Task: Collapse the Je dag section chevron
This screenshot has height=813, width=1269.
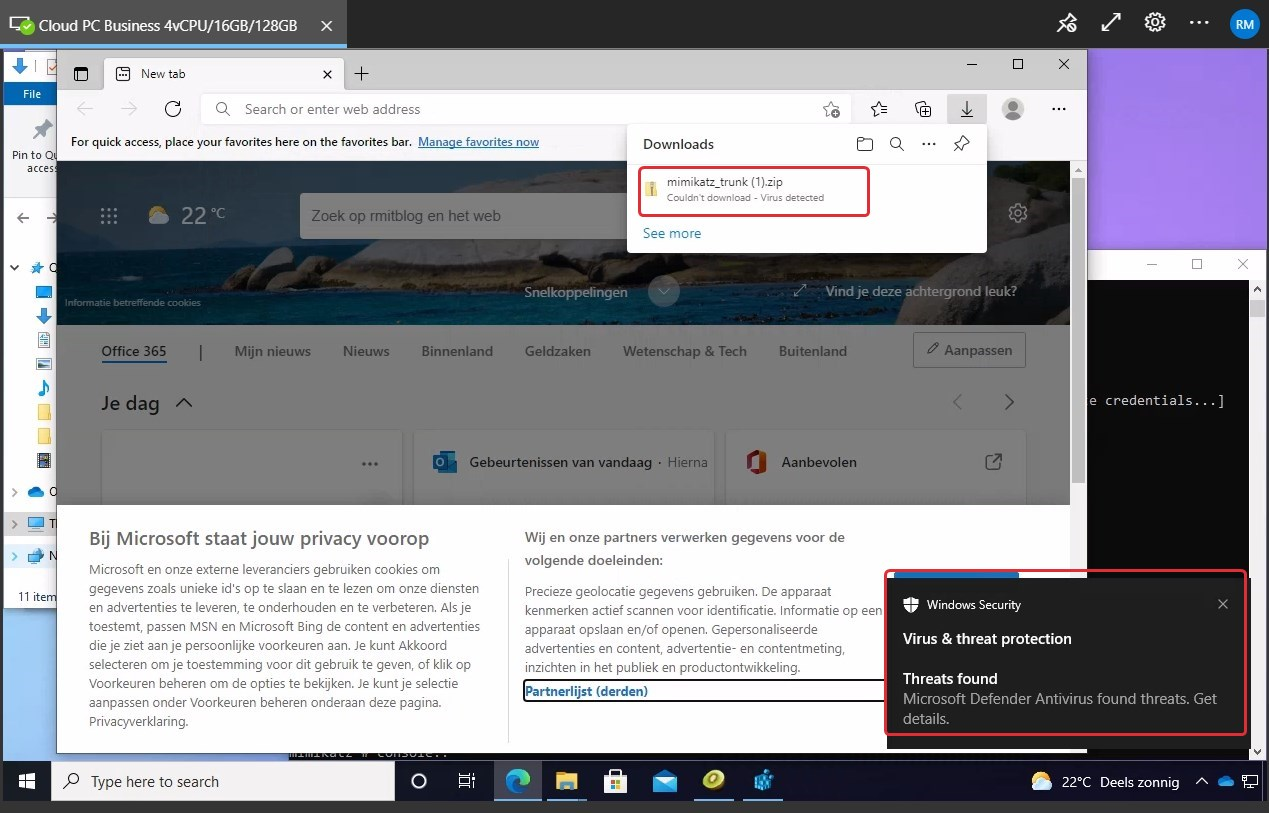Action: (183, 403)
